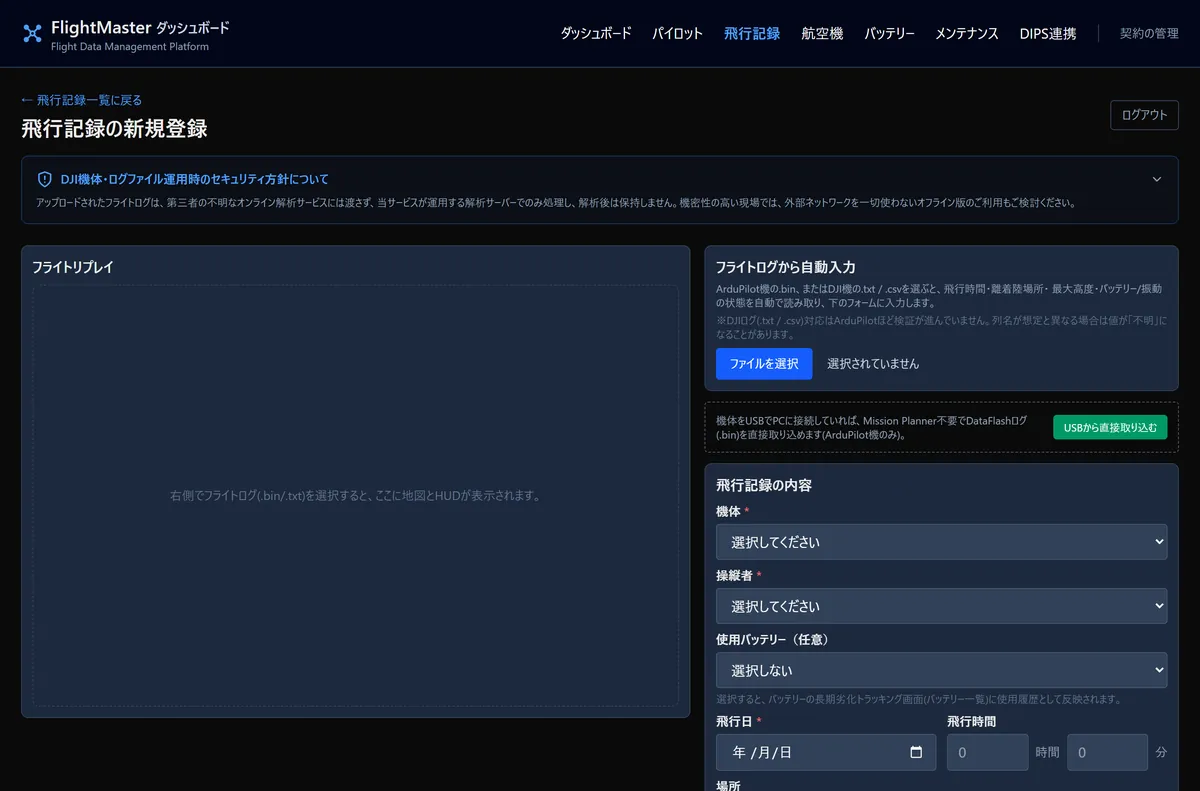Click the フライトログから自動入力 heading
The width and height of the screenshot is (1200, 791).
[x=786, y=267]
